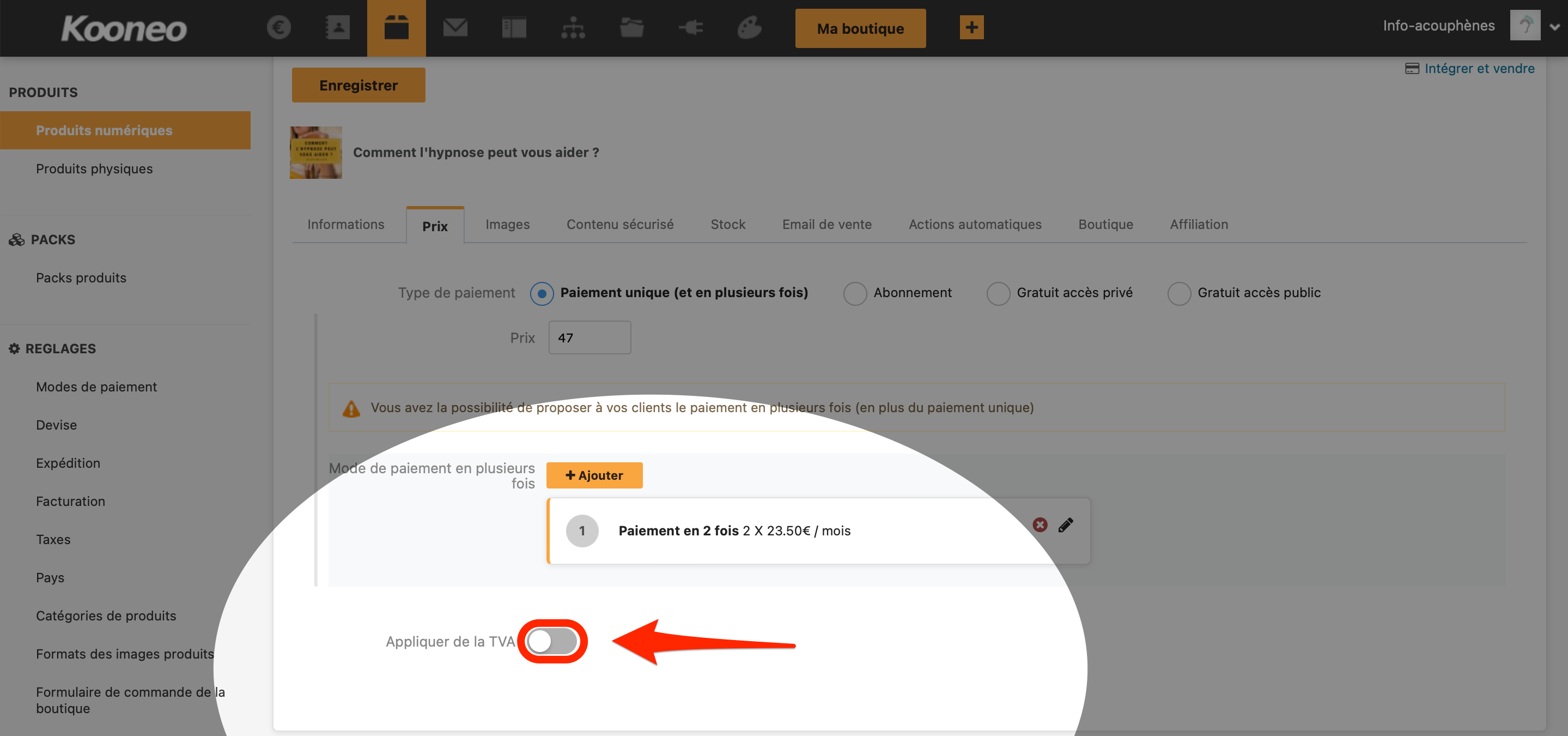Click the Ajouter payment mode button

pos(594,475)
